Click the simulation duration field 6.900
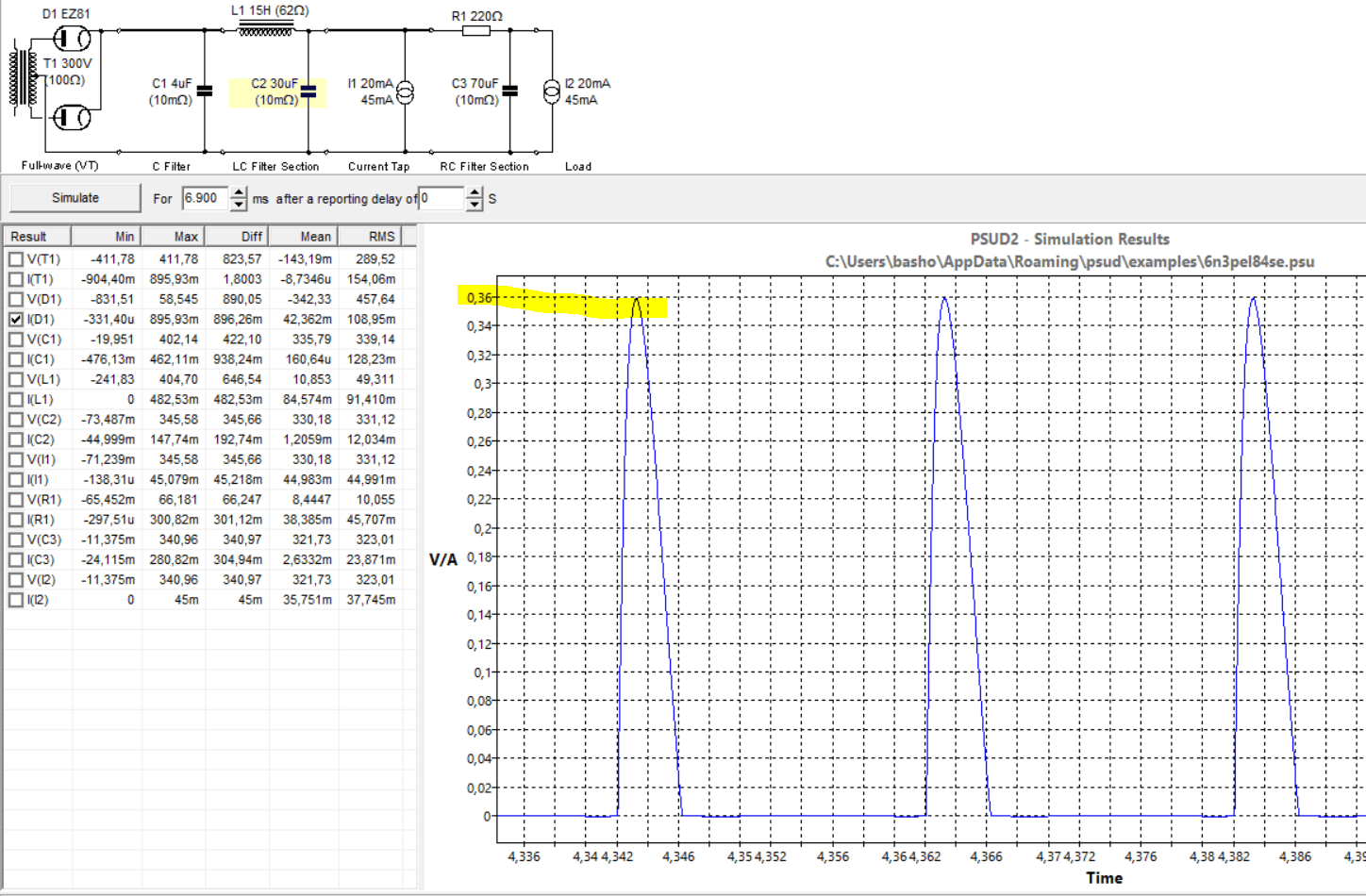Image resolution: width=1366 pixels, height=896 pixels. (207, 198)
